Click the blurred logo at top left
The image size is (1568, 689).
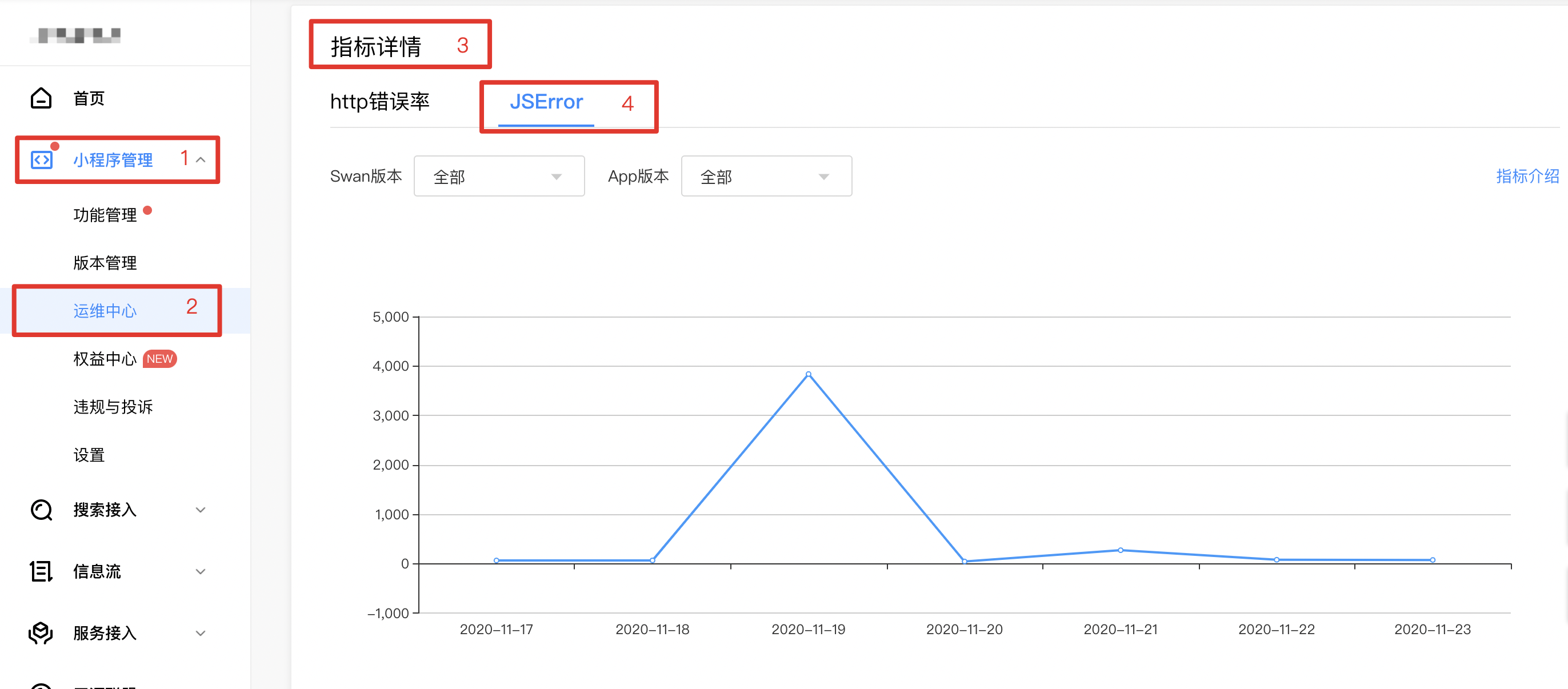75,36
